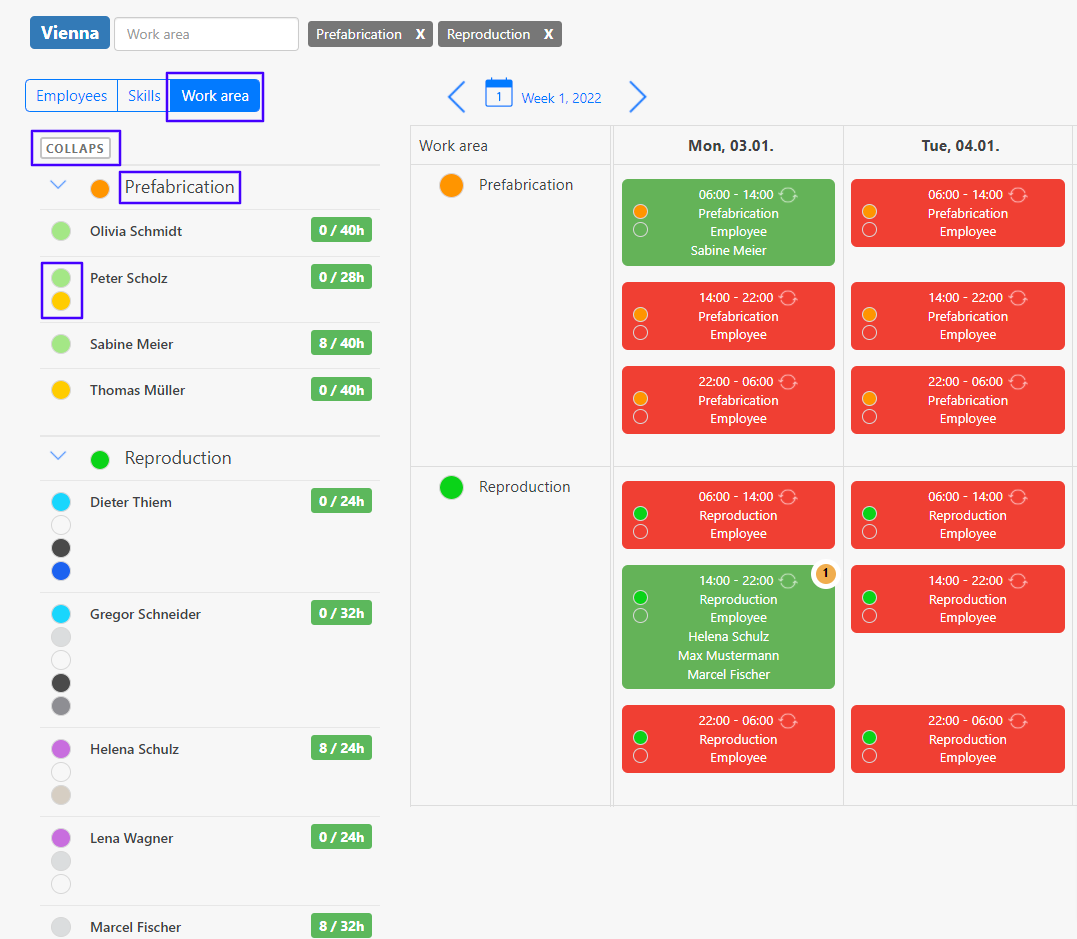Collapse the Prefabrication group chevron
1077x939 pixels.
(58, 185)
